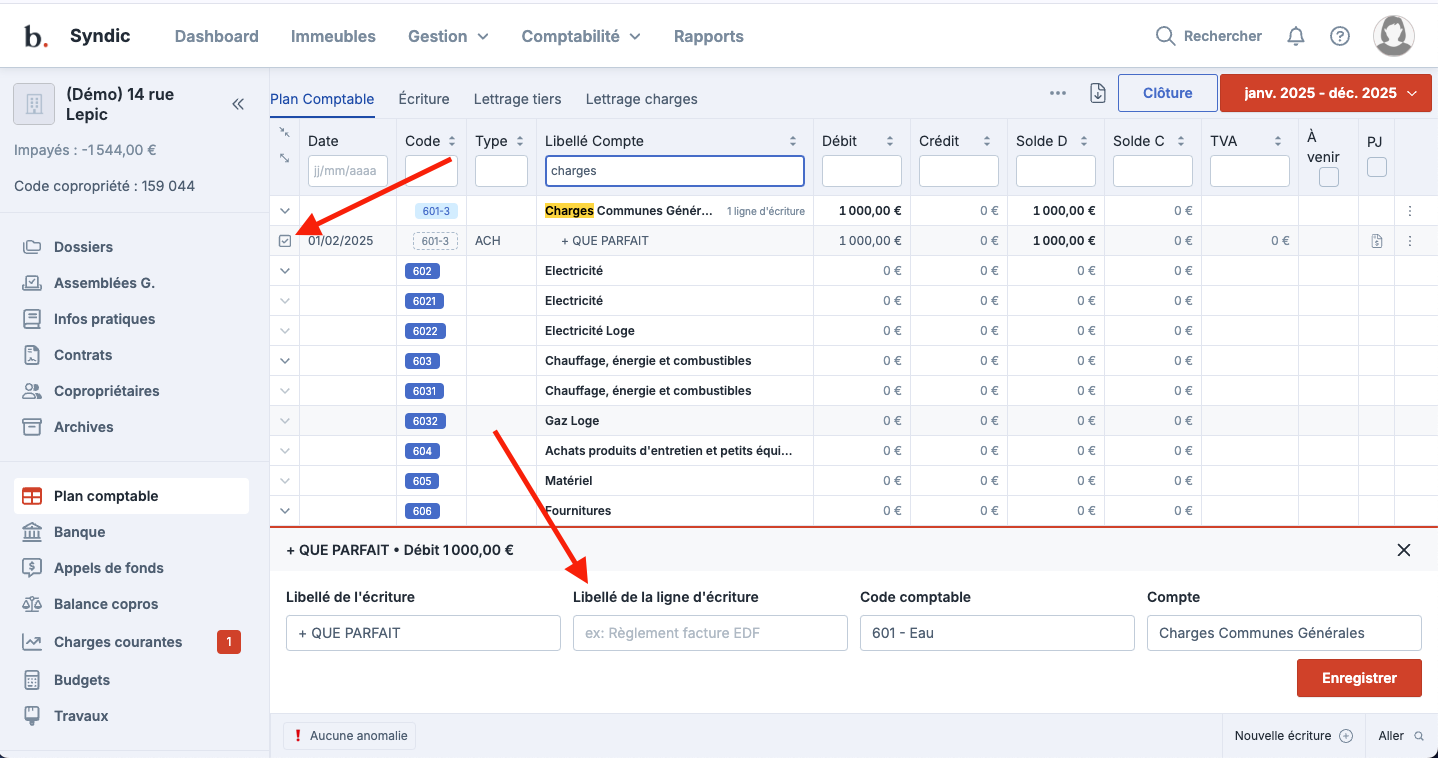Screen dimensions: 1438x758
Task: Expand the Comptabilité menu
Action: click(x=581, y=36)
